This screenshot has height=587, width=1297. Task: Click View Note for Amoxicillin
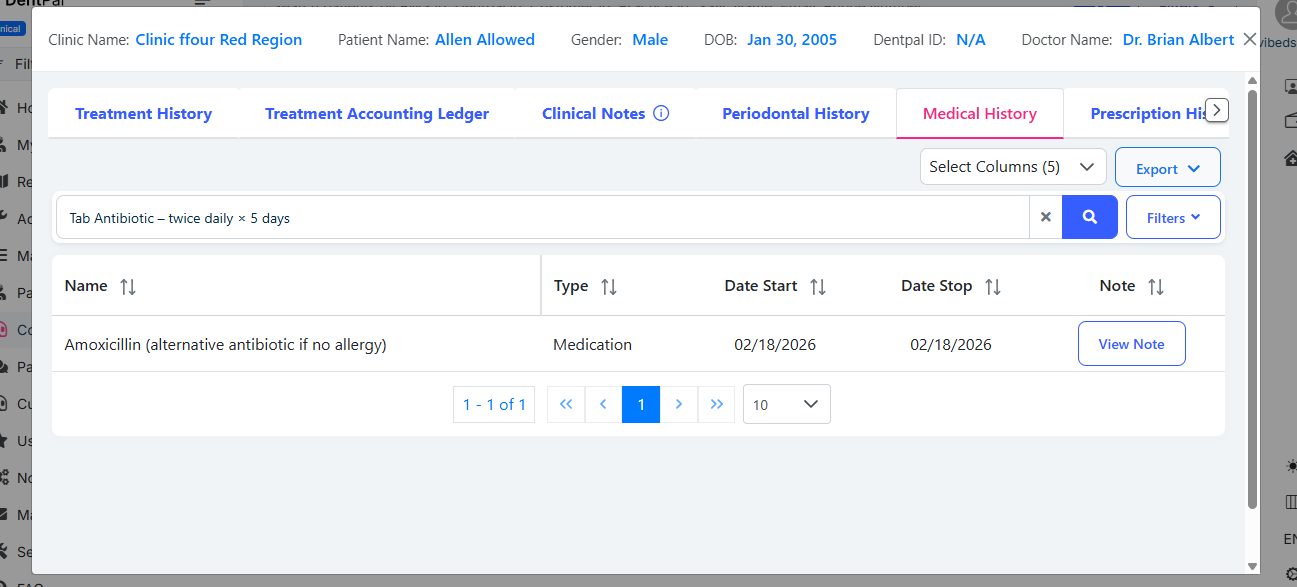[x=1131, y=344]
